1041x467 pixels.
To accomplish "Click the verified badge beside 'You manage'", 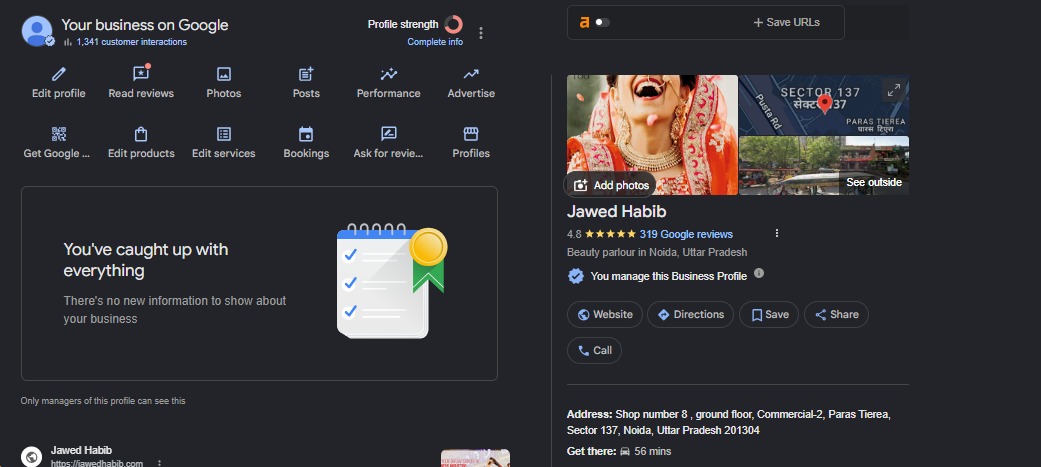I will click(x=576, y=276).
